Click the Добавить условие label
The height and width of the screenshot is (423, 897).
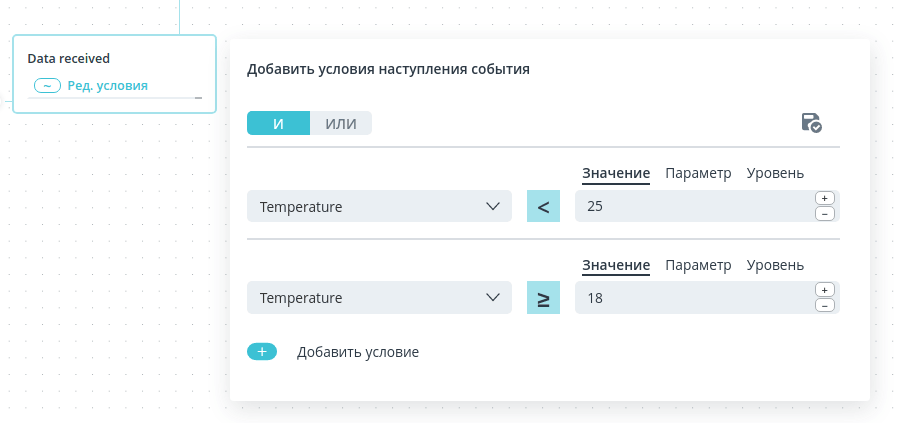358,352
